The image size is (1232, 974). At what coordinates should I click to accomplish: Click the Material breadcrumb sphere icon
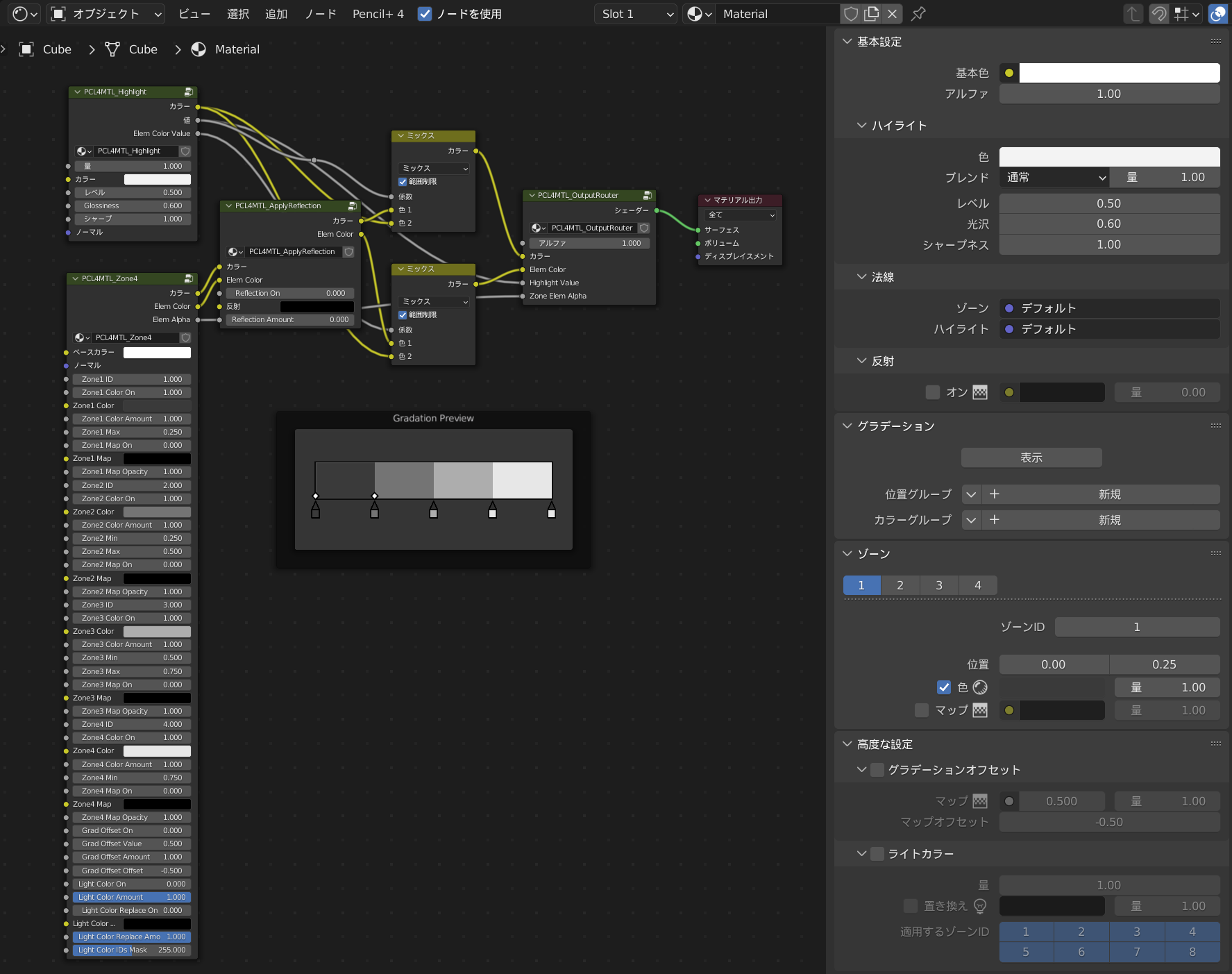199,49
